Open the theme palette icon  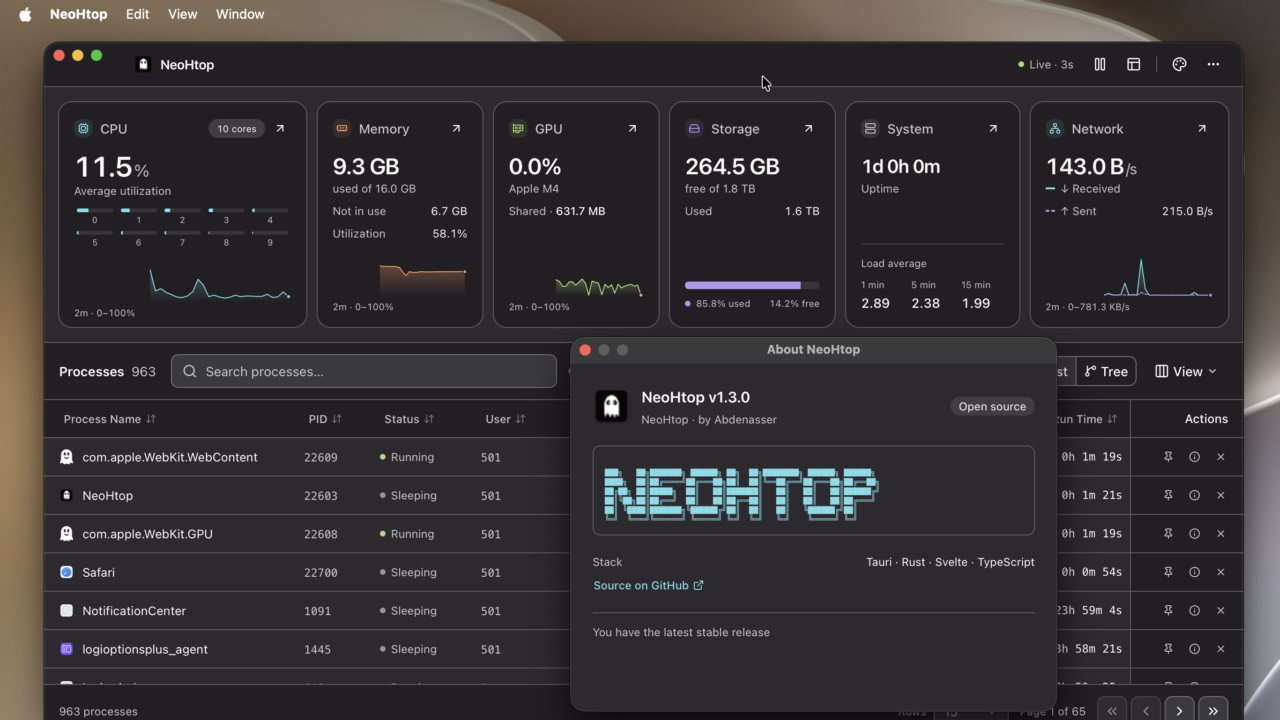tap(1179, 64)
